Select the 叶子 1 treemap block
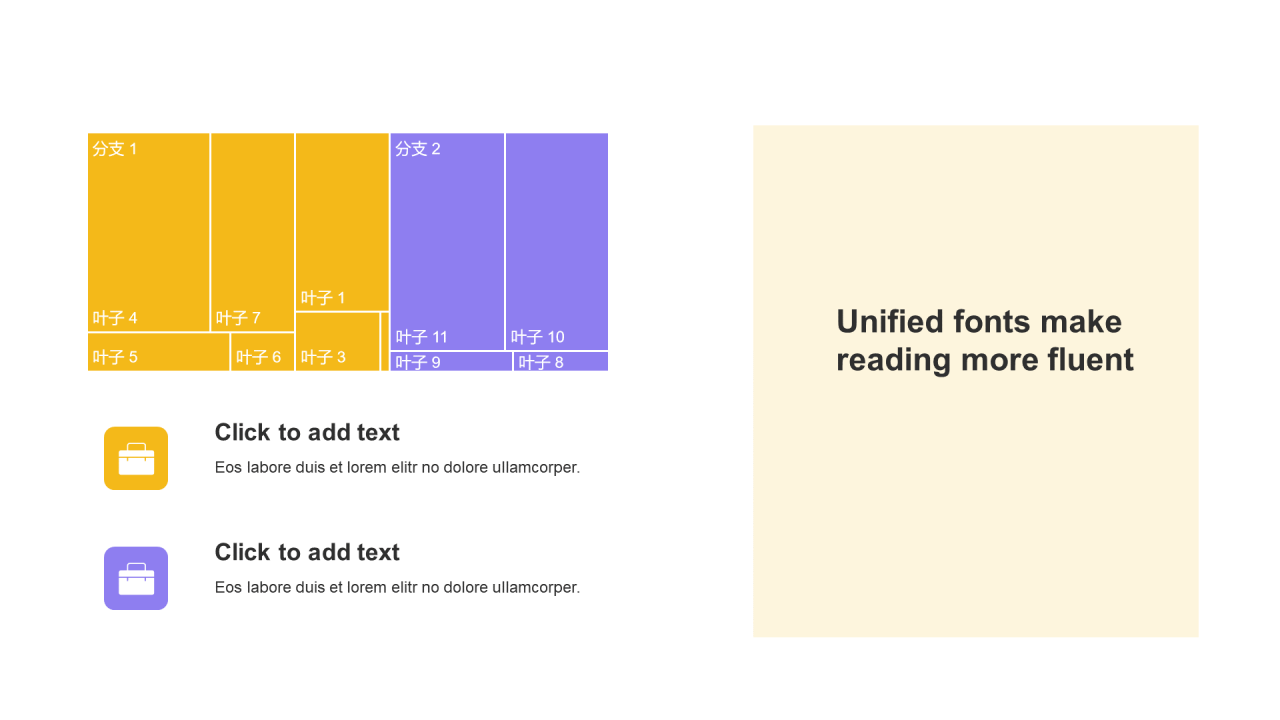This screenshot has width=1280, height=720. click(342, 222)
